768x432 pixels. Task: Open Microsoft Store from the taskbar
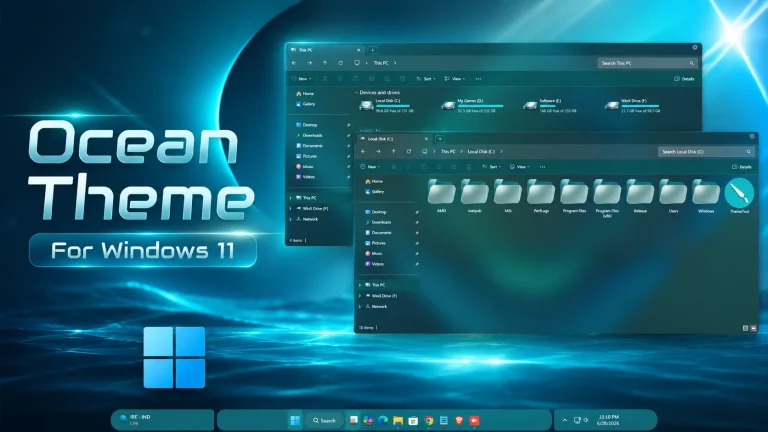(x=413, y=420)
